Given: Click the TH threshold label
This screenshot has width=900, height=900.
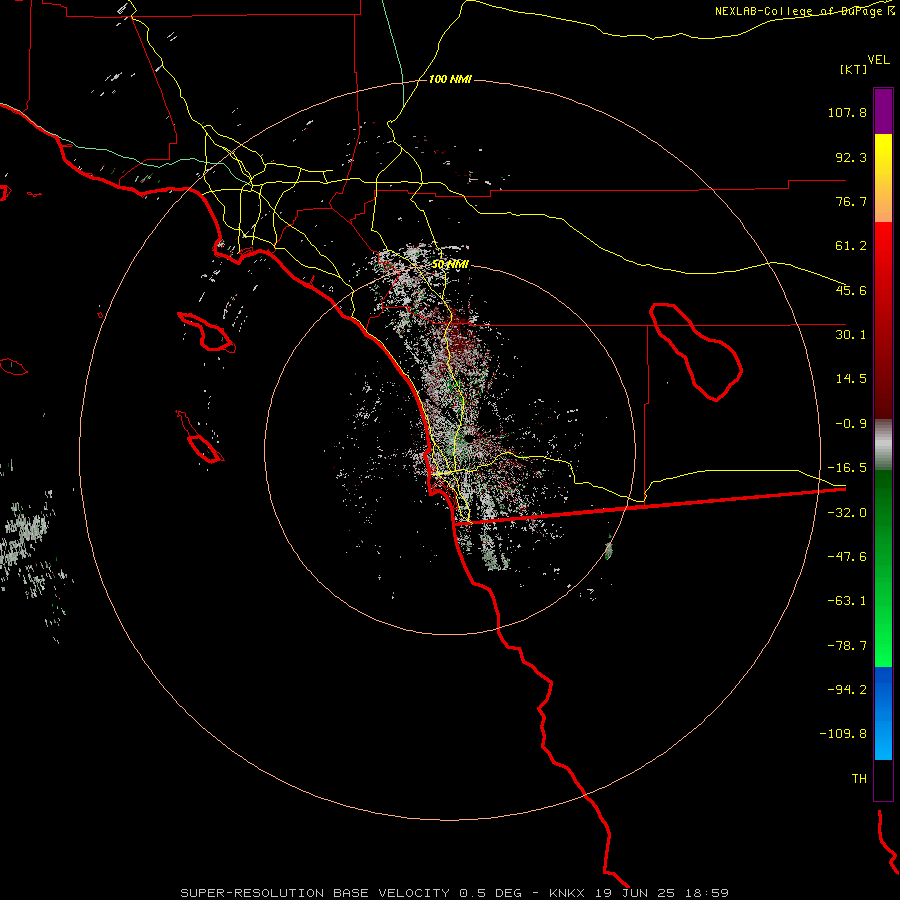Looking at the screenshot, I should click(859, 779).
